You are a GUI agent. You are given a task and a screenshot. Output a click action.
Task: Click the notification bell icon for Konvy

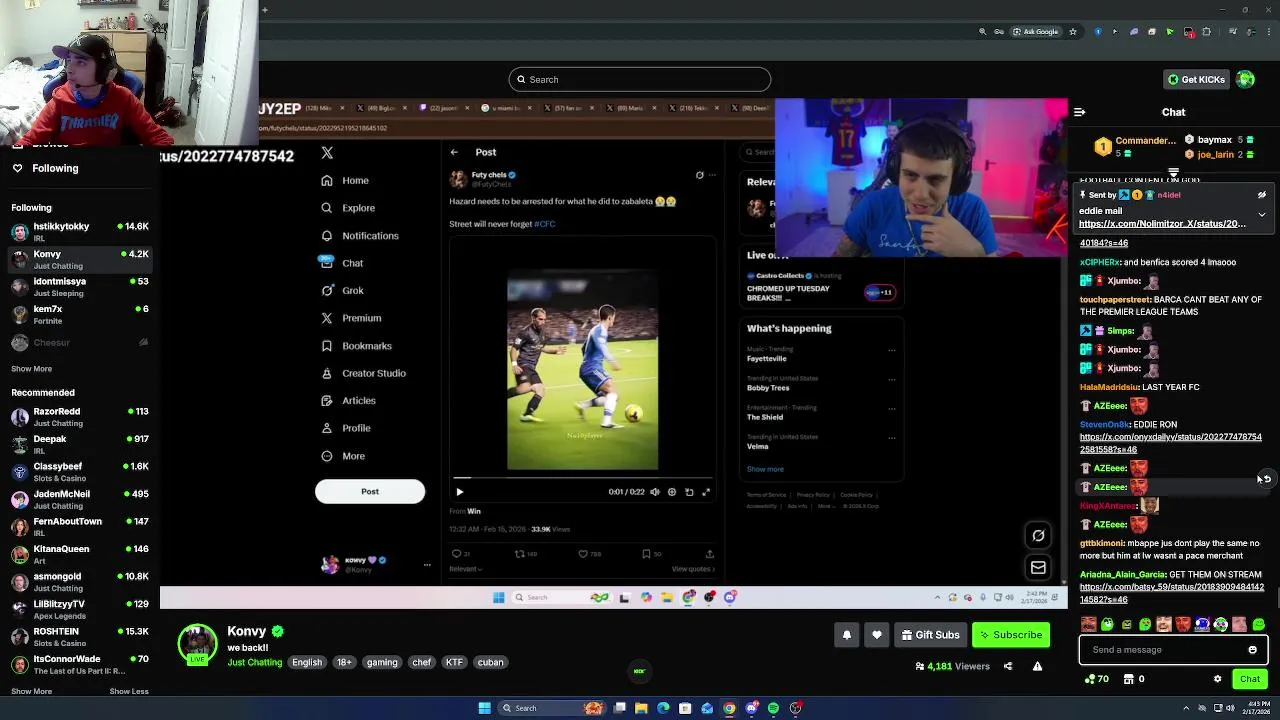pos(847,635)
